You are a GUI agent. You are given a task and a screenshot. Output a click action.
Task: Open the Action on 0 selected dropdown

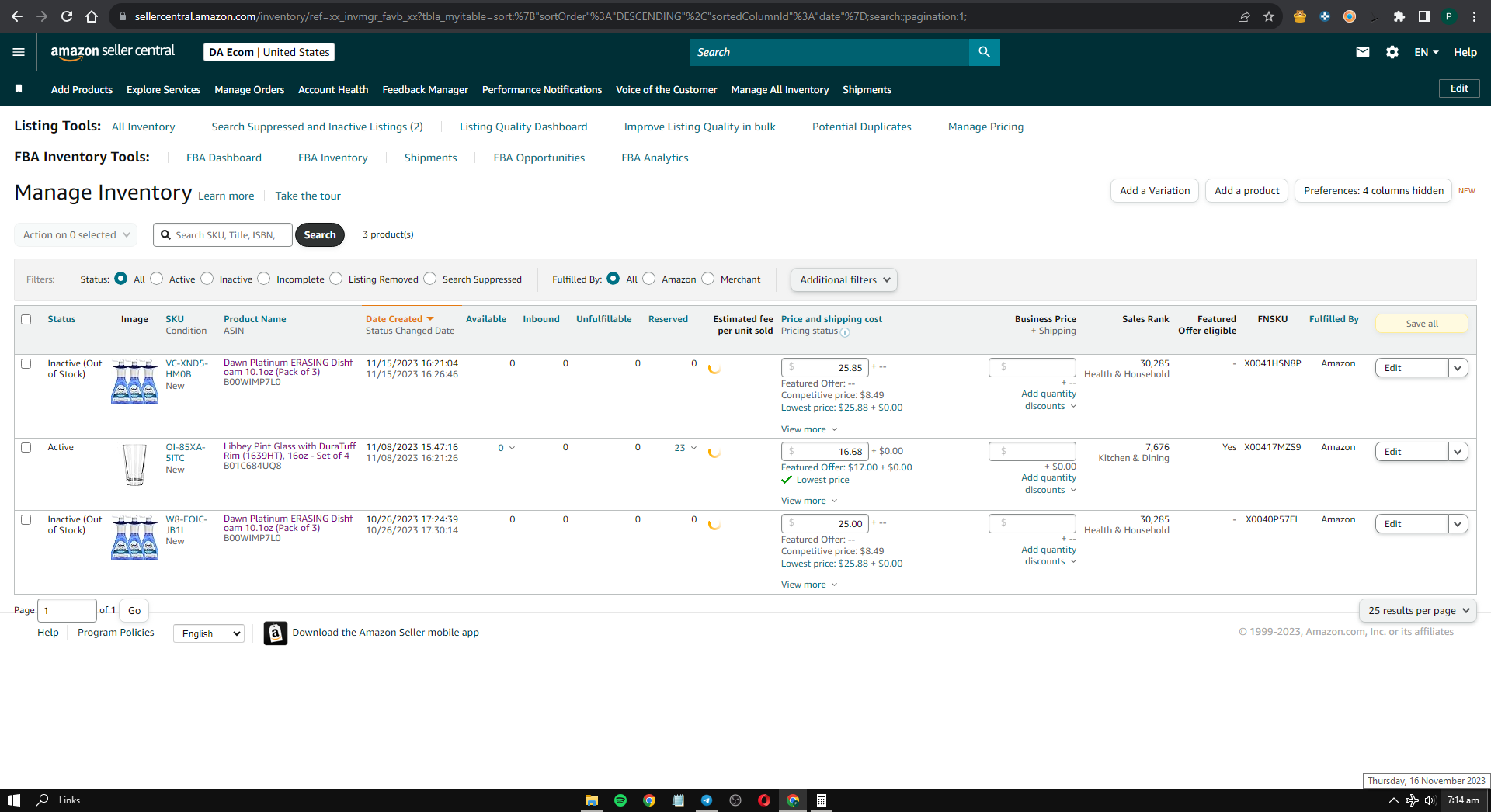tap(75, 235)
